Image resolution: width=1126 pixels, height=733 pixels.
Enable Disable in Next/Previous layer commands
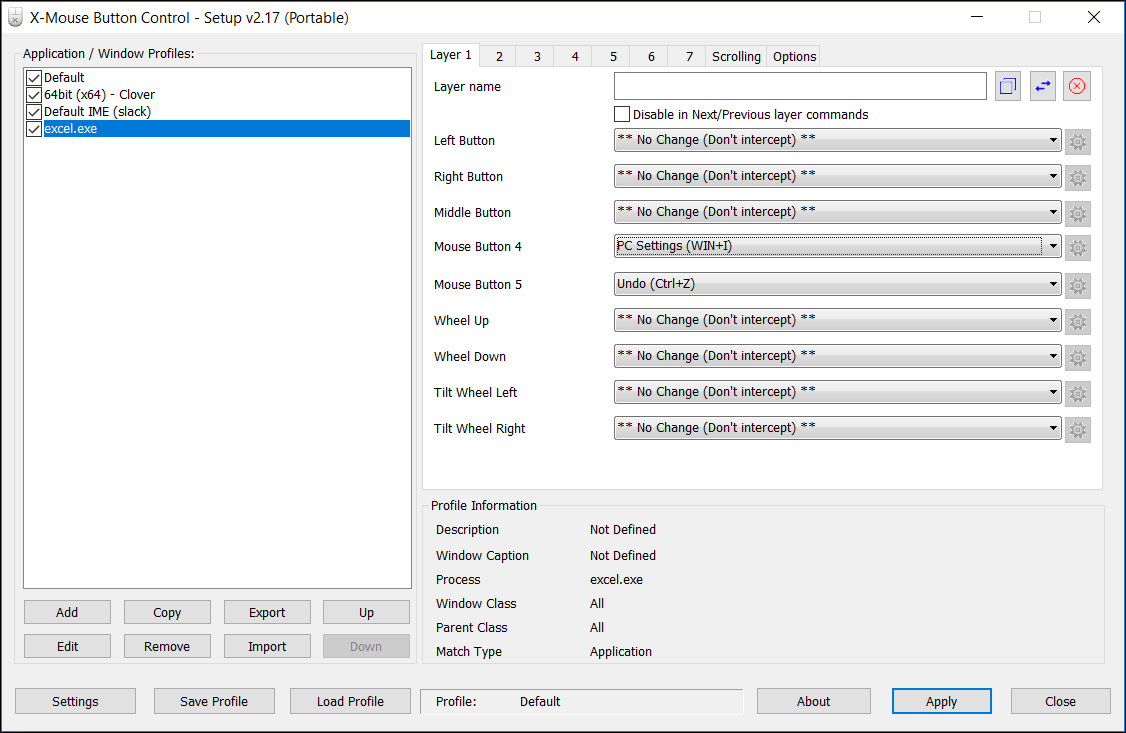coord(622,114)
